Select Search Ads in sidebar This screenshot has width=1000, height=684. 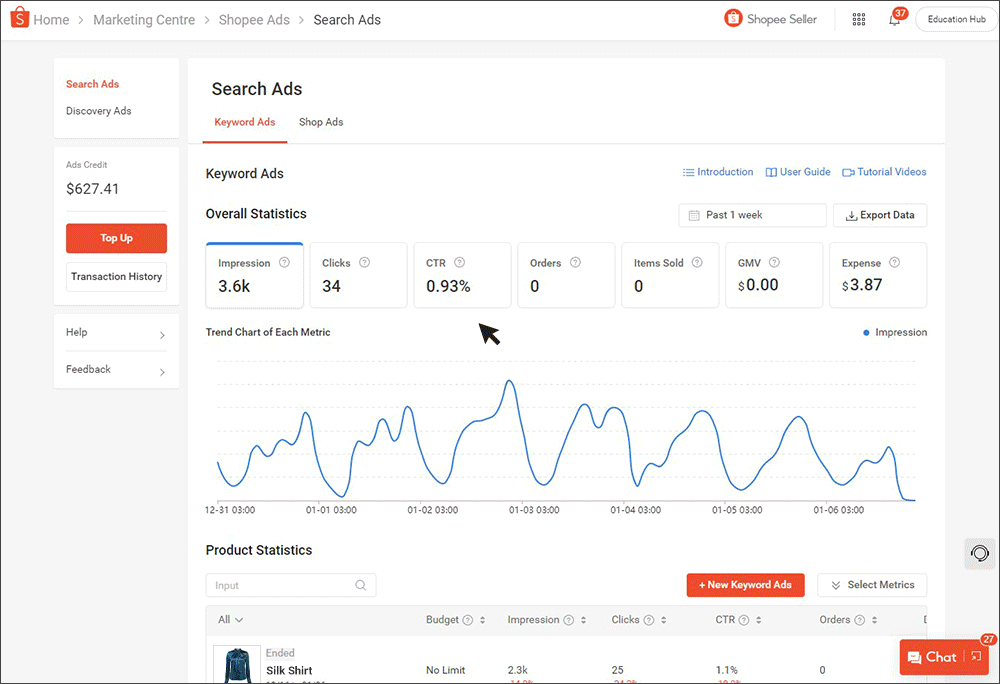coord(92,84)
